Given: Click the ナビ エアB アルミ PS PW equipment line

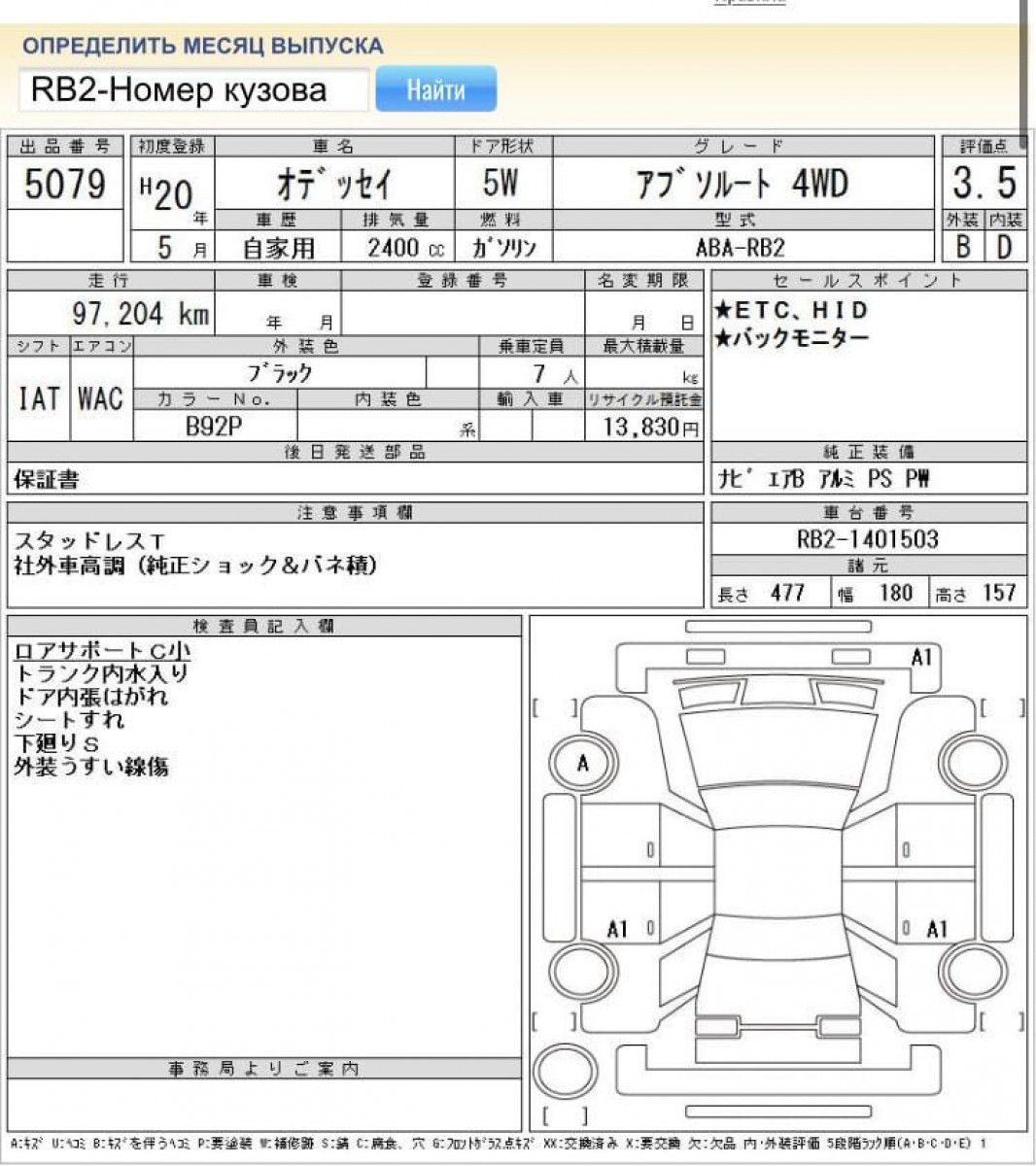Looking at the screenshot, I should 823,478.
